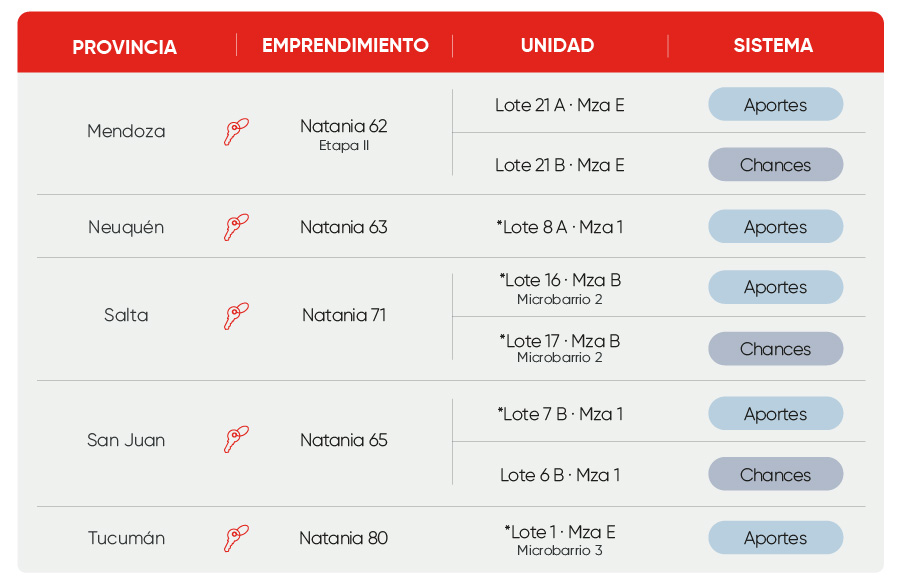901x588 pixels.
Task: Select the key icon next to Salta
Action: tap(236, 316)
